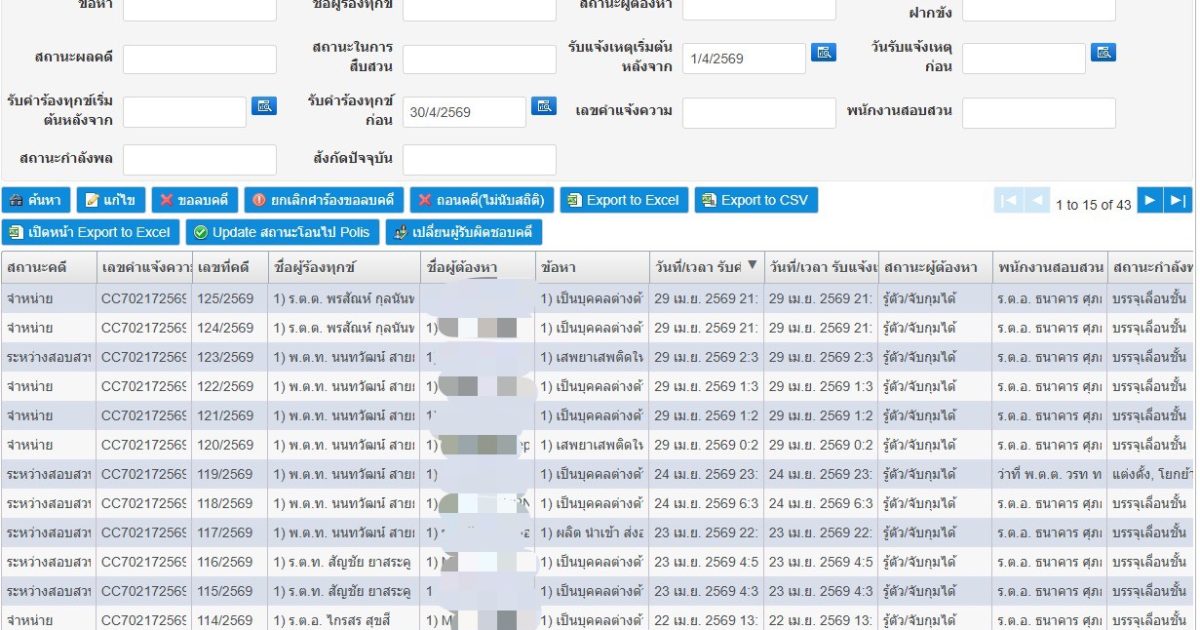
Task: Sort by วันที่/เวลา รับแจ้งเหตุ column header
Action: [x=821, y=267]
